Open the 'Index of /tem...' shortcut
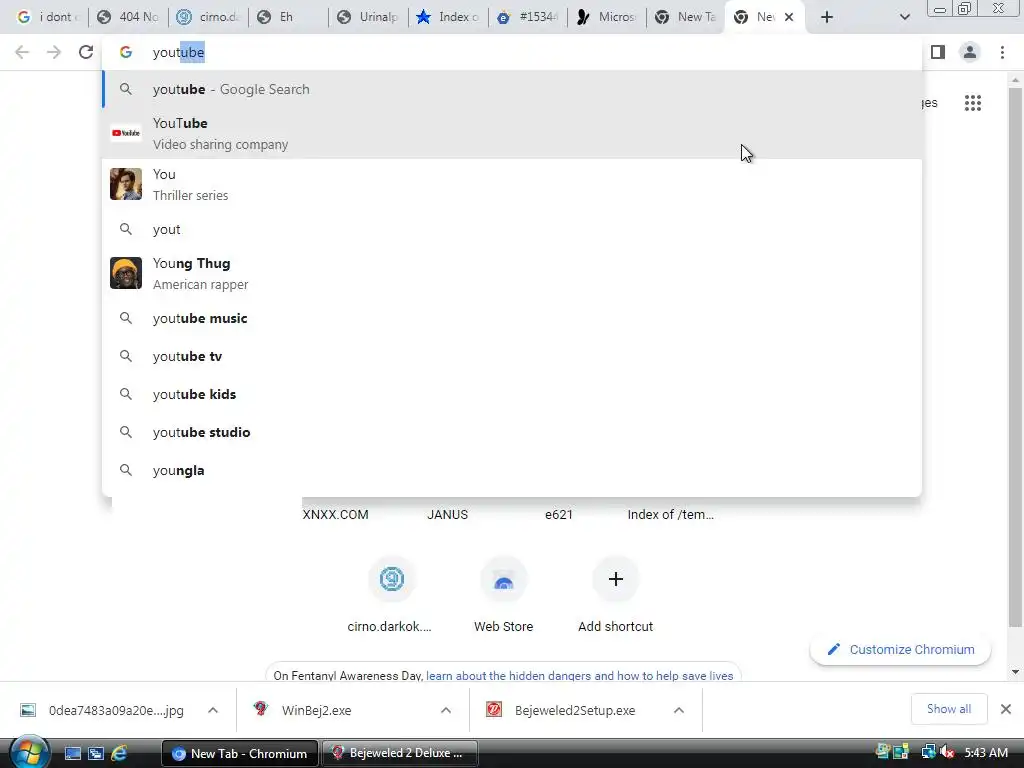 (671, 515)
